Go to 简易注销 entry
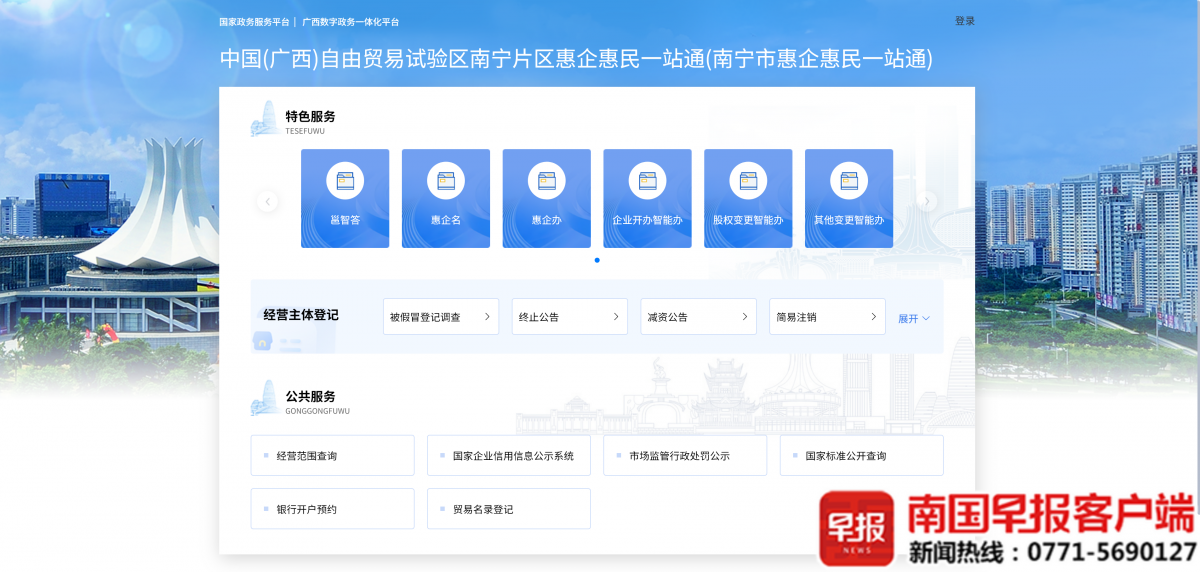 pos(827,317)
